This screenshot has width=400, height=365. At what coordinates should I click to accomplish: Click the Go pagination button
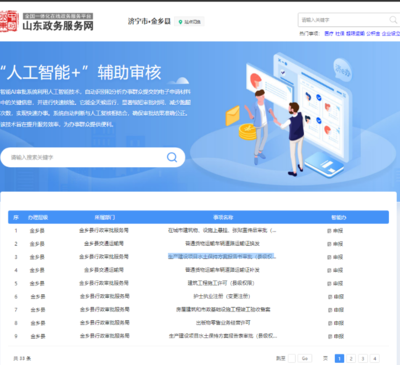click(x=305, y=358)
